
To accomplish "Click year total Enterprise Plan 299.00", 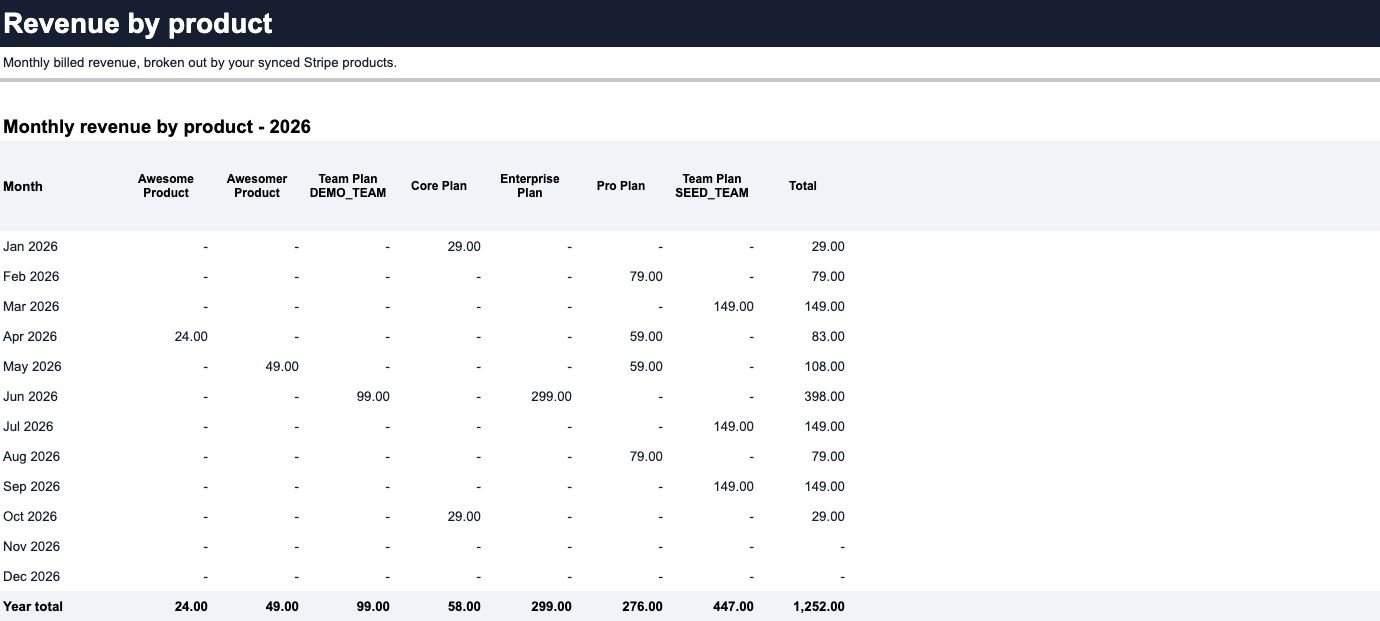I will pos(551,606).
